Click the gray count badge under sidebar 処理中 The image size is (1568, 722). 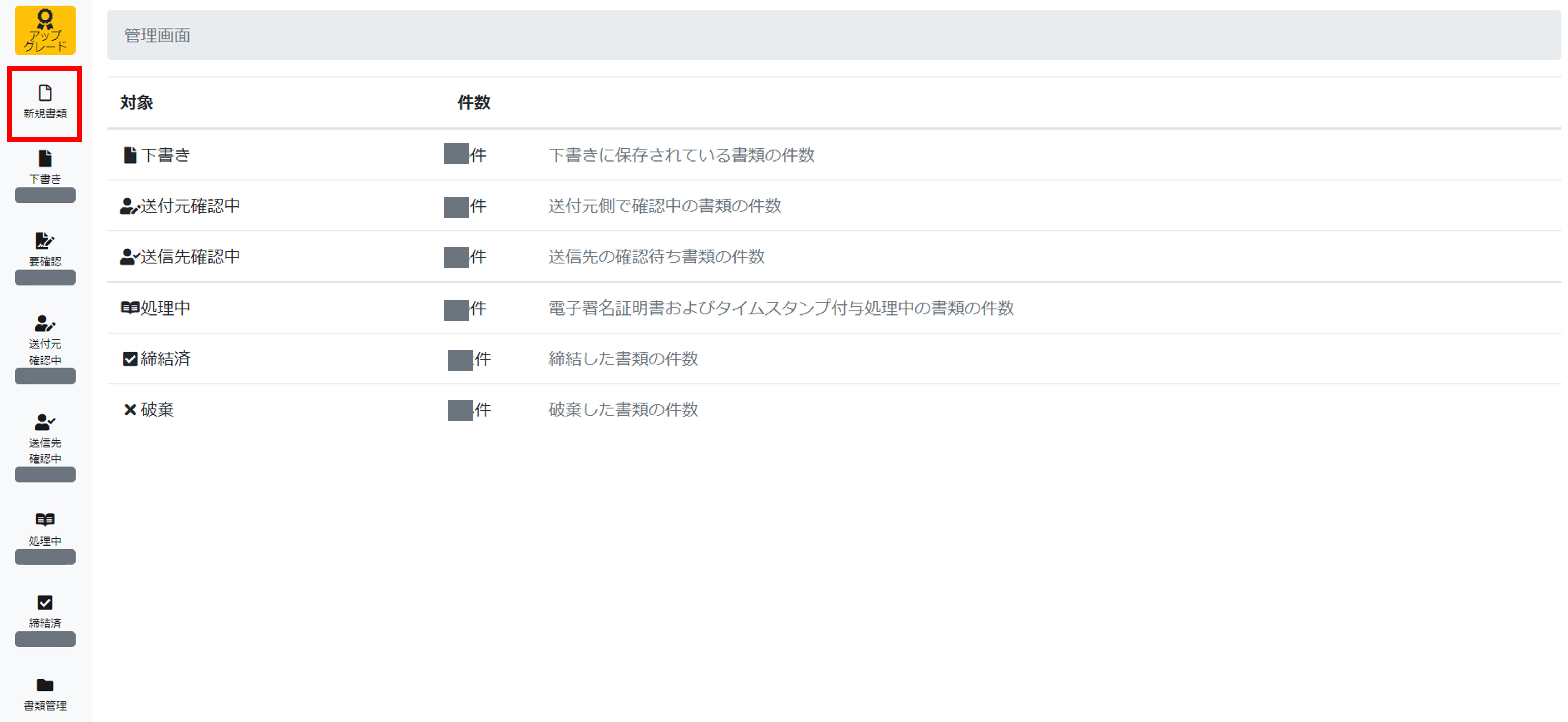point(45,557)
